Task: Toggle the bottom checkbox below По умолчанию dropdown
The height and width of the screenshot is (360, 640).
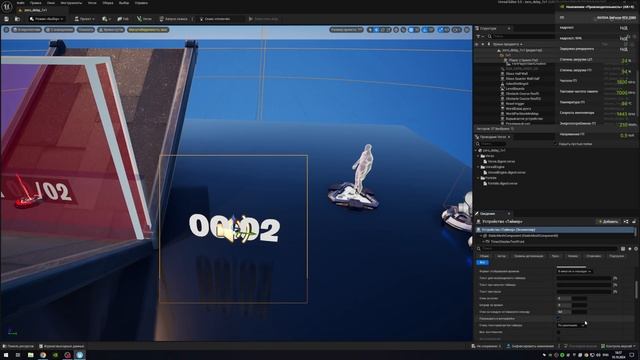Action: pyautogui.click(x=559, y=332)
